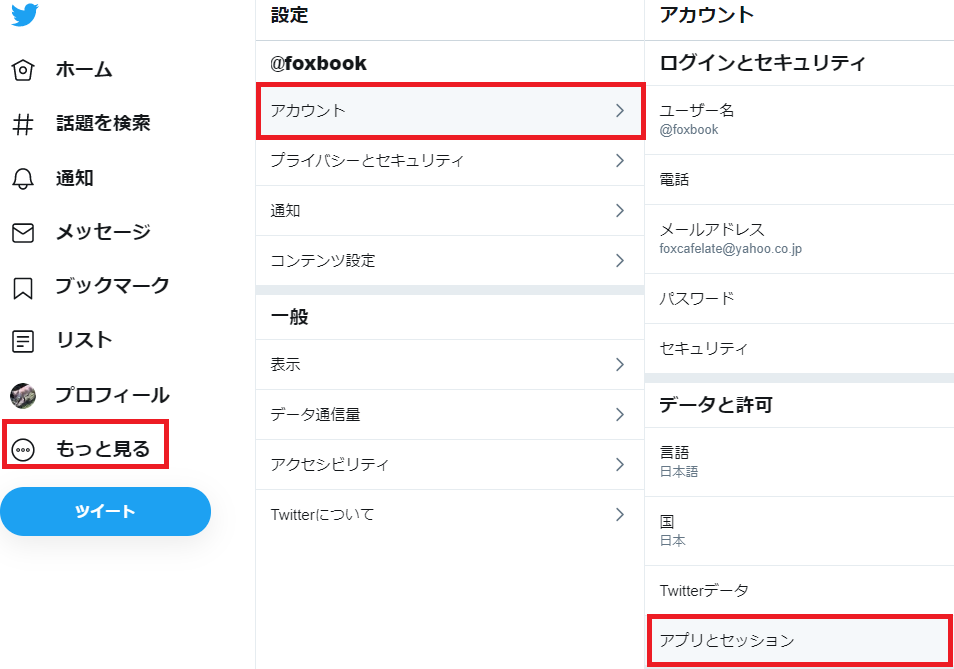Click the 日本 country value
Screen dimensions: 954x669
pyautogui.click(x=672, y=540)
